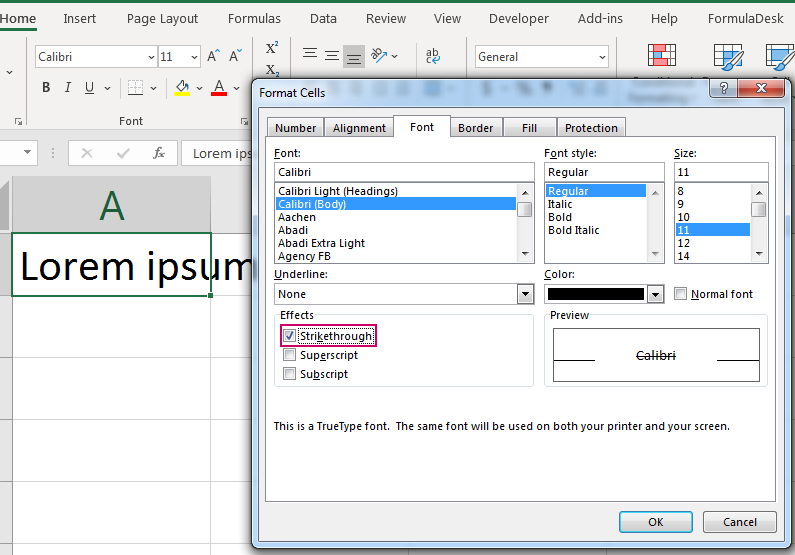This screenshot has width=795, height=555.
Task: Select Top Align icon
Action: tap(310, 54)
